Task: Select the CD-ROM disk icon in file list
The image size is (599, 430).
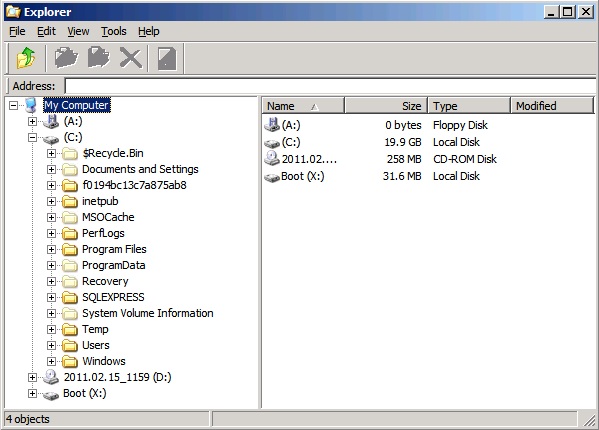Action: (272, 158)
